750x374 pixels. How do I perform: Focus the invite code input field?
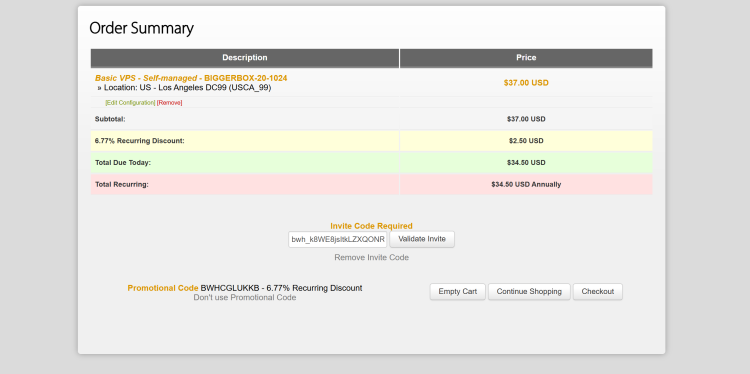[x=337, y=239]
